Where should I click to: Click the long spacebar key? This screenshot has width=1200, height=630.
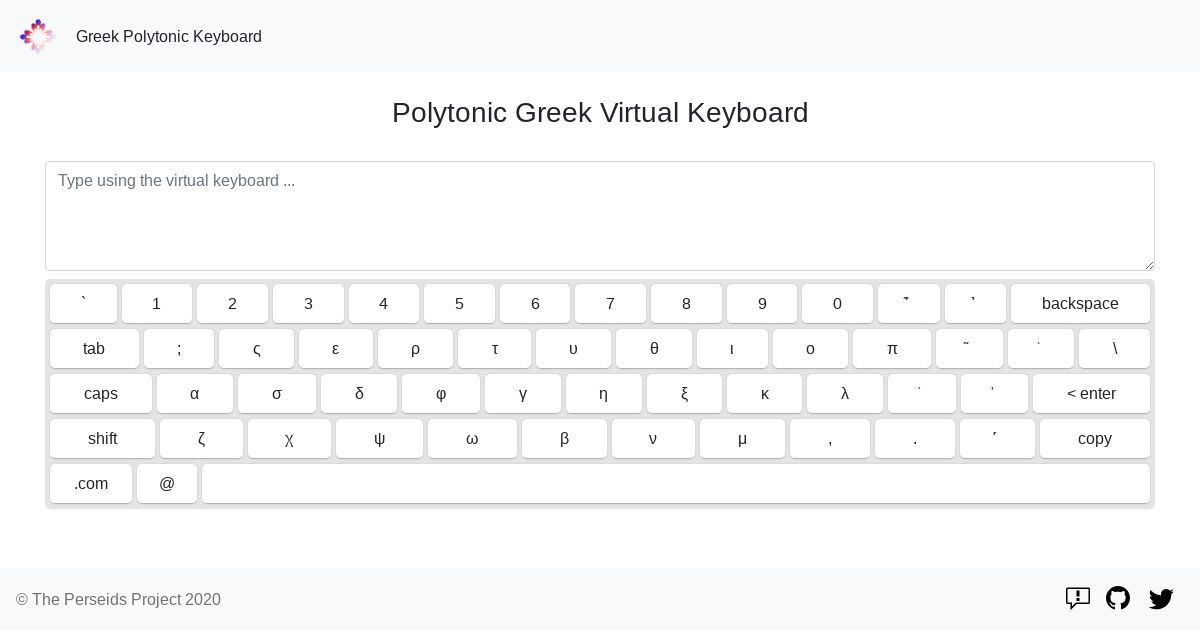click(676, 484)
